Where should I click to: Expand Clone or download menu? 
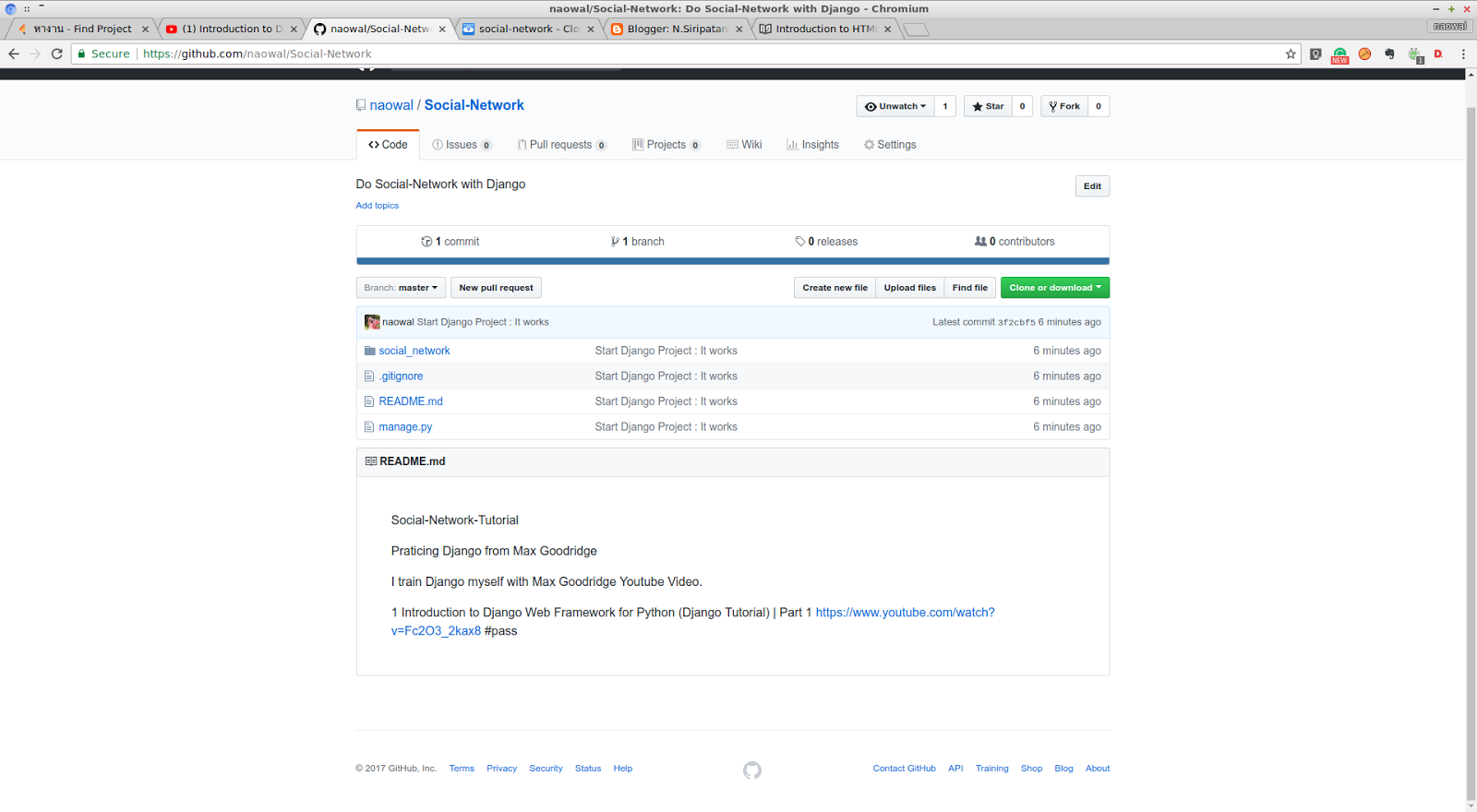[x=1055, y=288]
